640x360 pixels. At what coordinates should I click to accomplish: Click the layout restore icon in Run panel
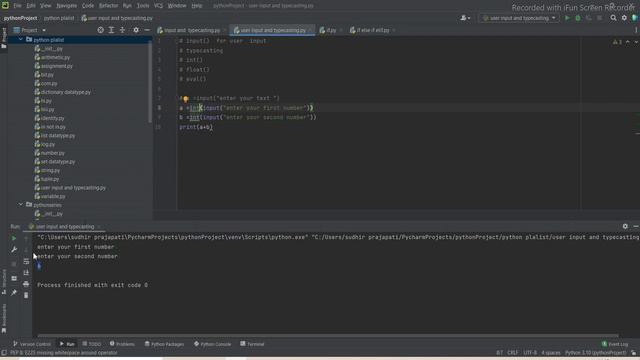coord(14,278)
